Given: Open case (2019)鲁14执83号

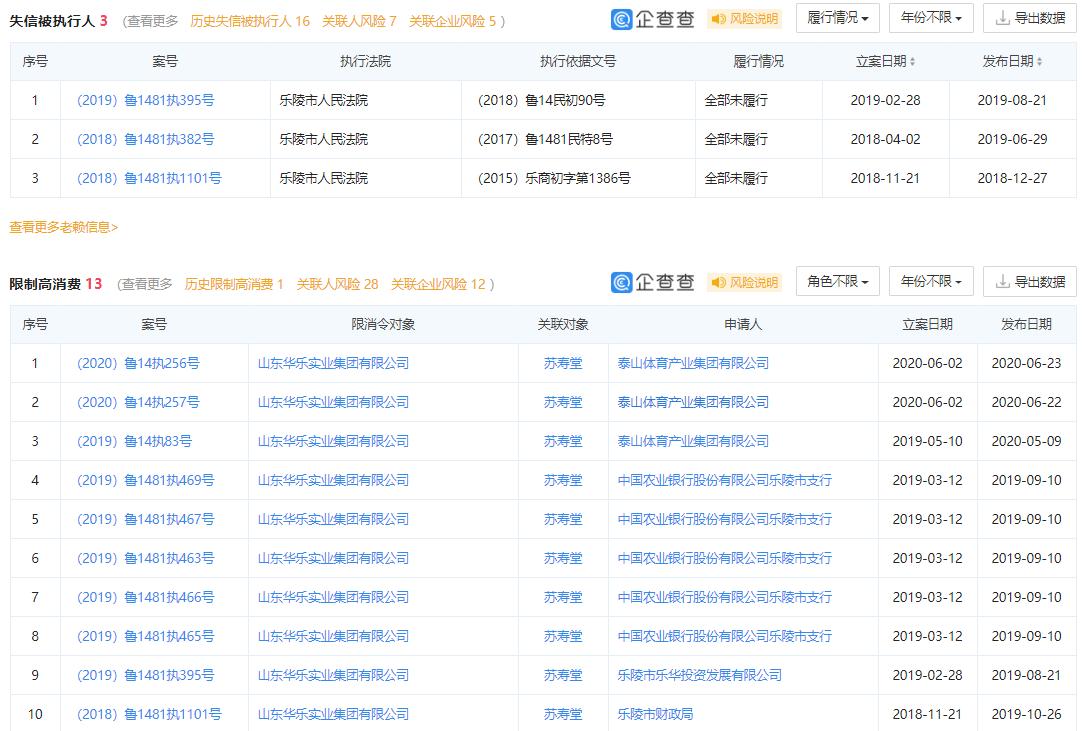Looking at the screenshot, I should (x=135, y=441).
